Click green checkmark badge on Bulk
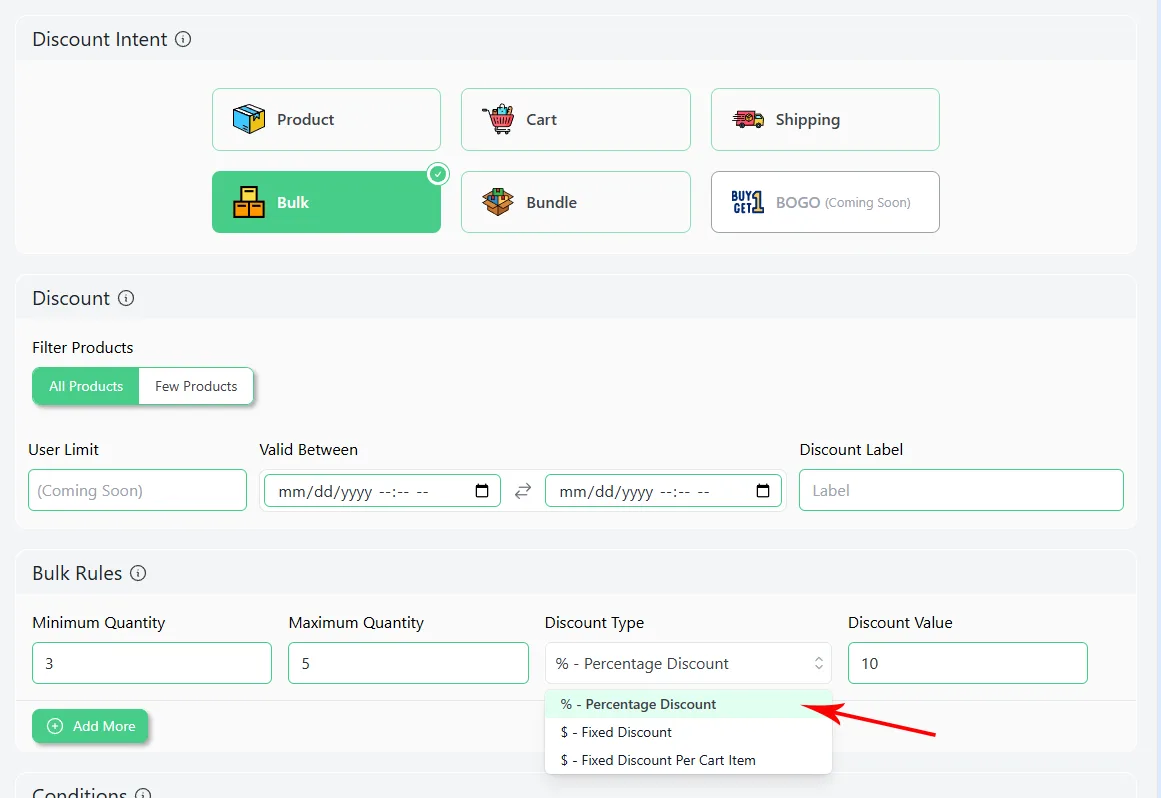The image size is (1161, 798). [438, 174]
